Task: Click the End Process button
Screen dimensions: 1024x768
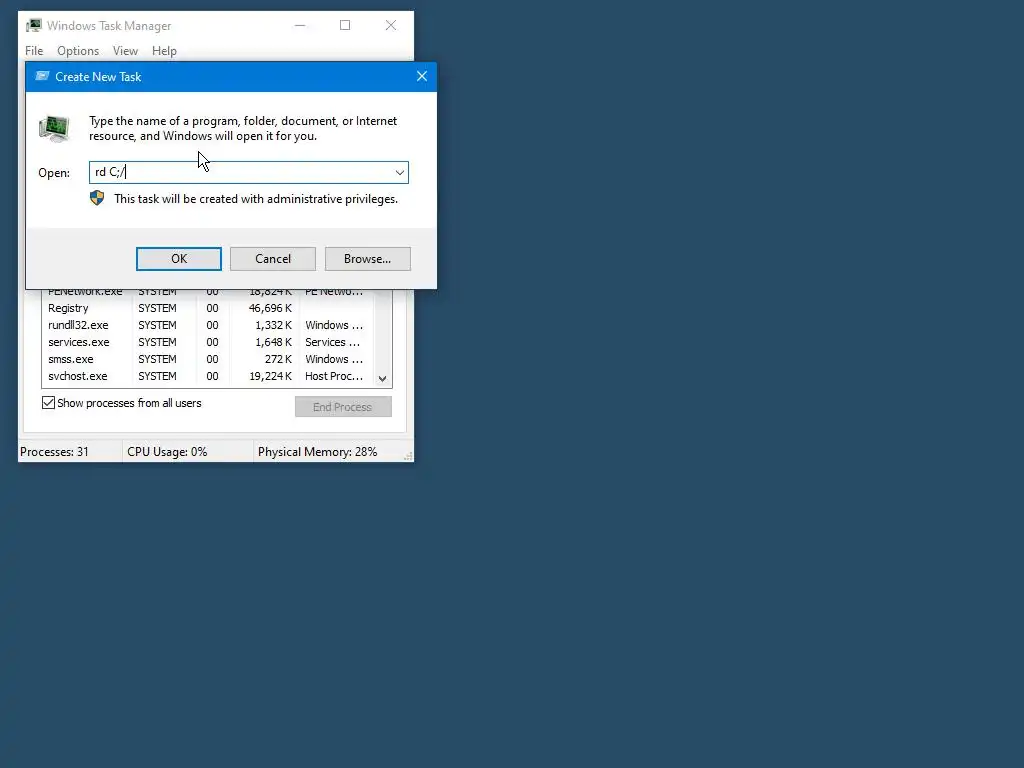Action: click(x=343, y=407)
